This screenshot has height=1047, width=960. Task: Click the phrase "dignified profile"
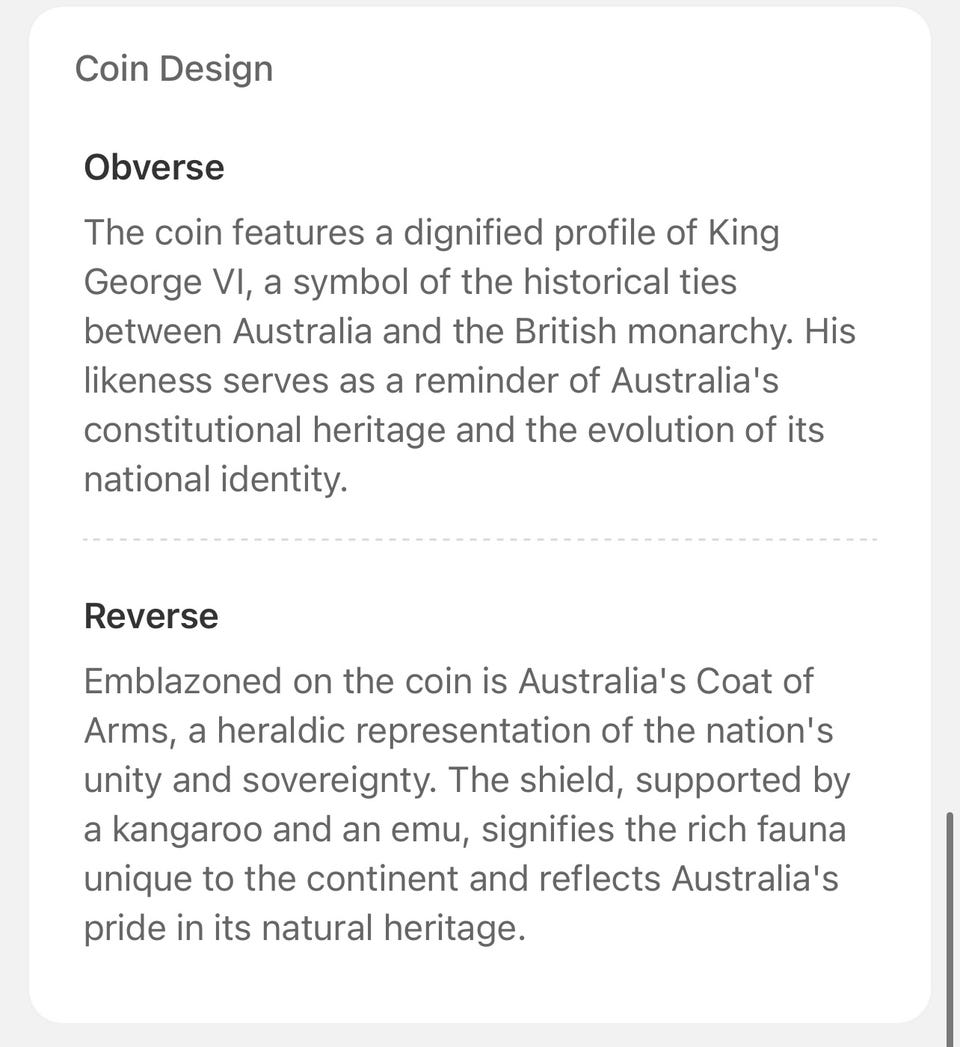coord(527,233)
